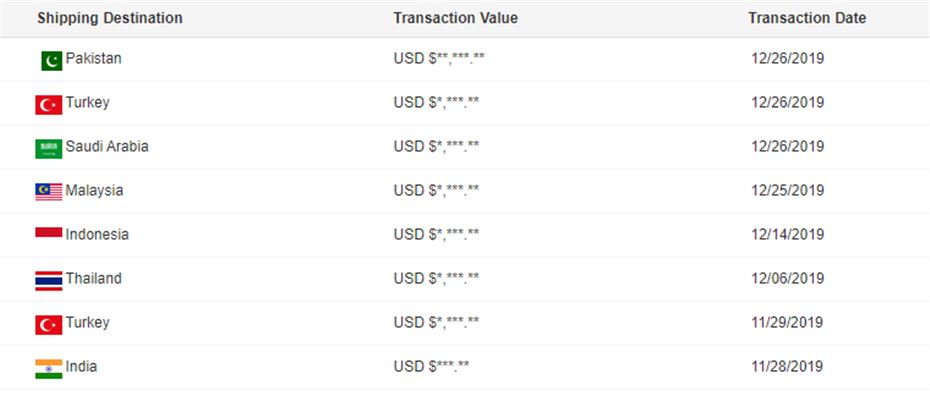Click the India flag icon
The image size is (930, 401).
pyautogui.click(x=49, y=369)
